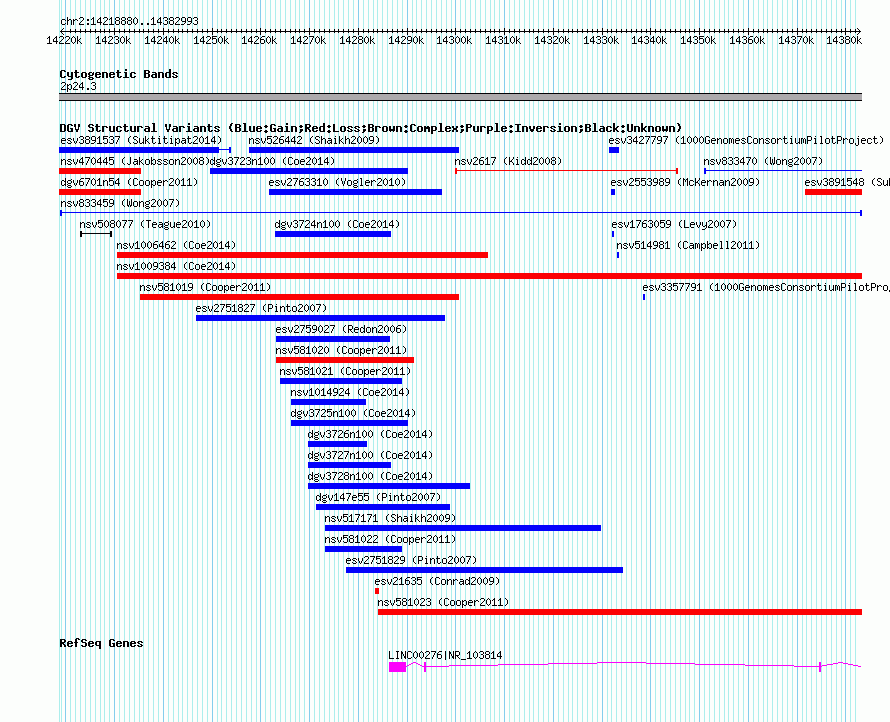Select the esv2763310 (Vogler2010) label

(x=337, y=182)
